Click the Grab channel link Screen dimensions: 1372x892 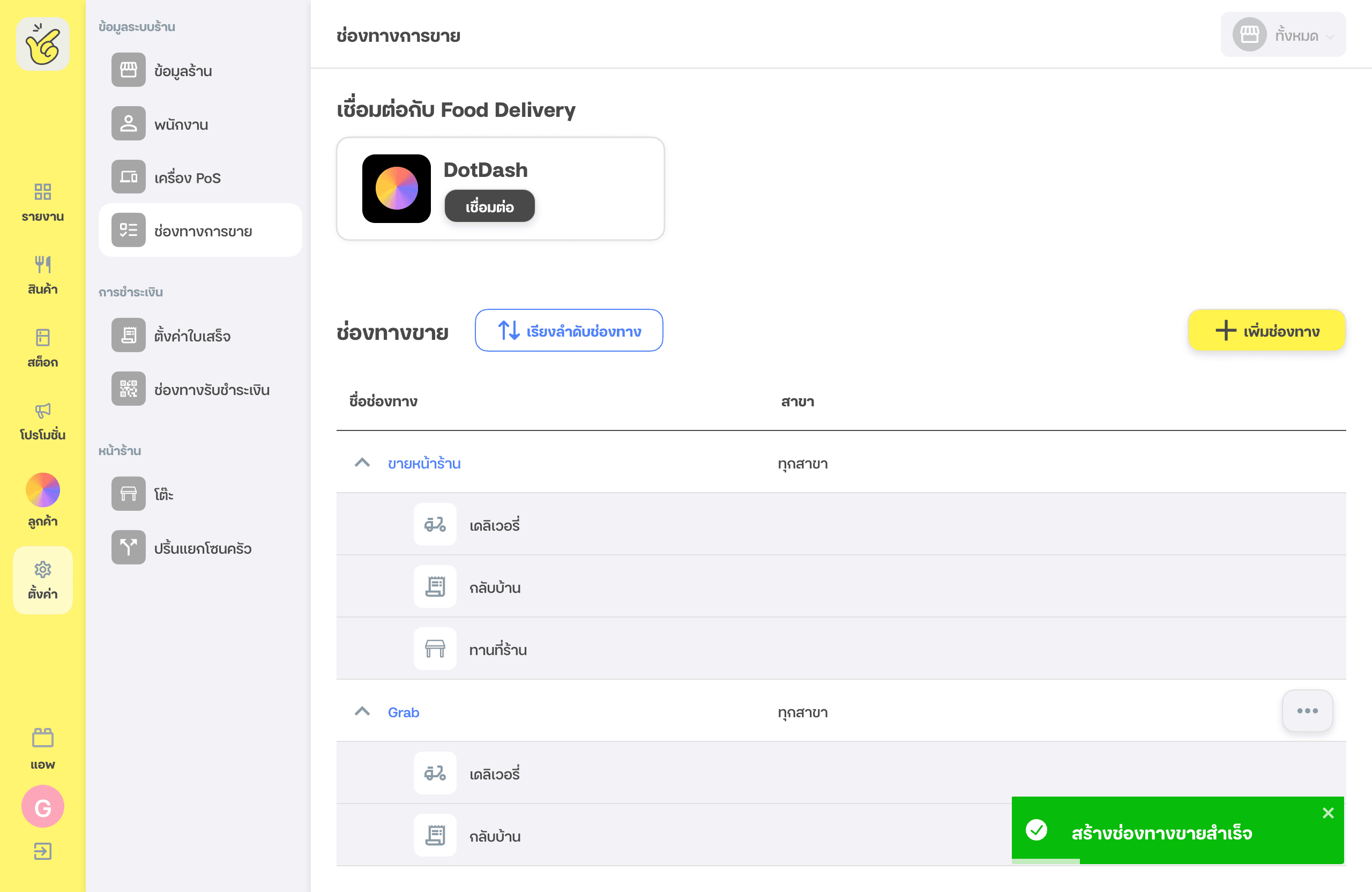(404, 712)
